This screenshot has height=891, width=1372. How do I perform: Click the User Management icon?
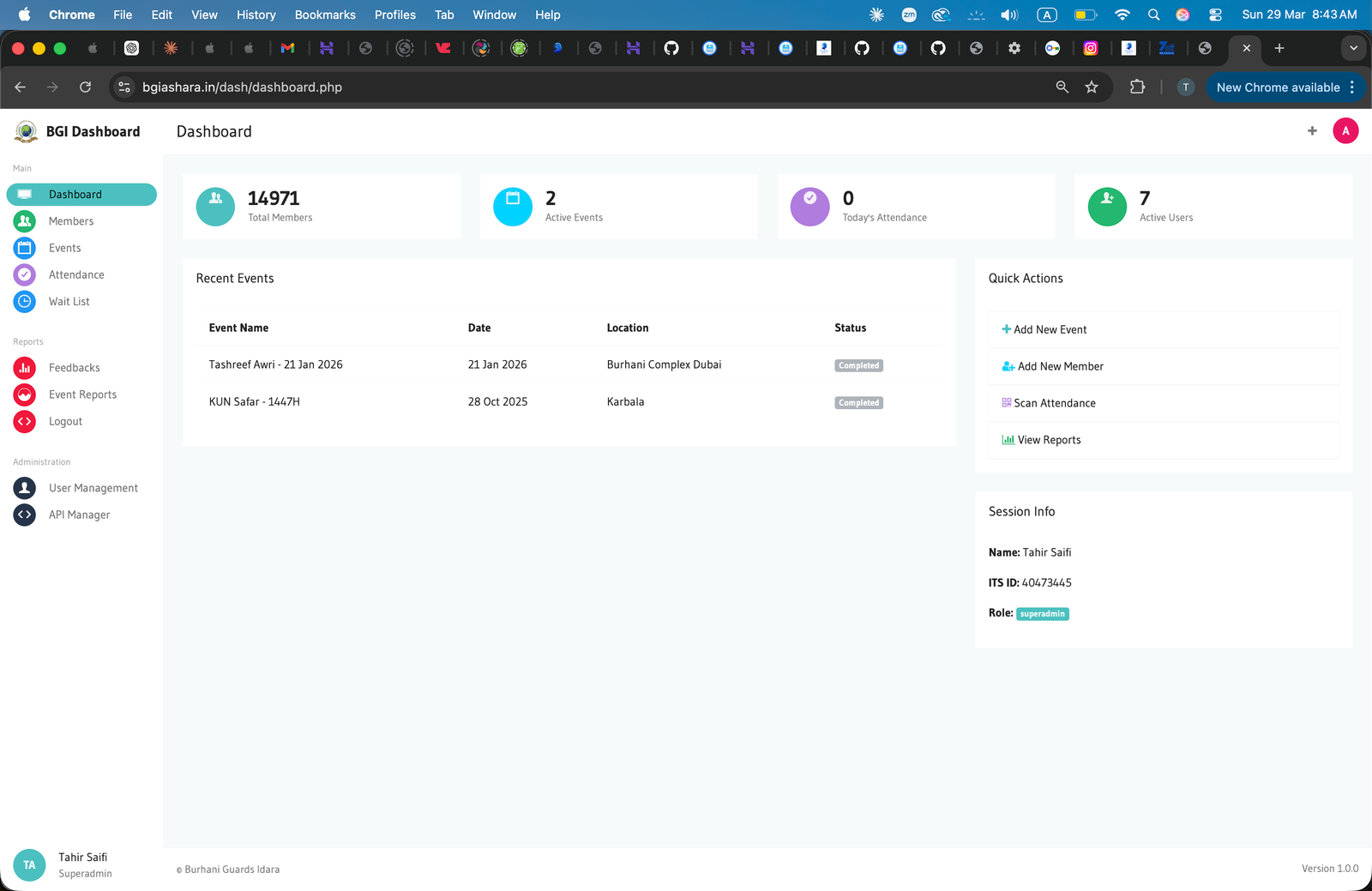click(25, 488)
